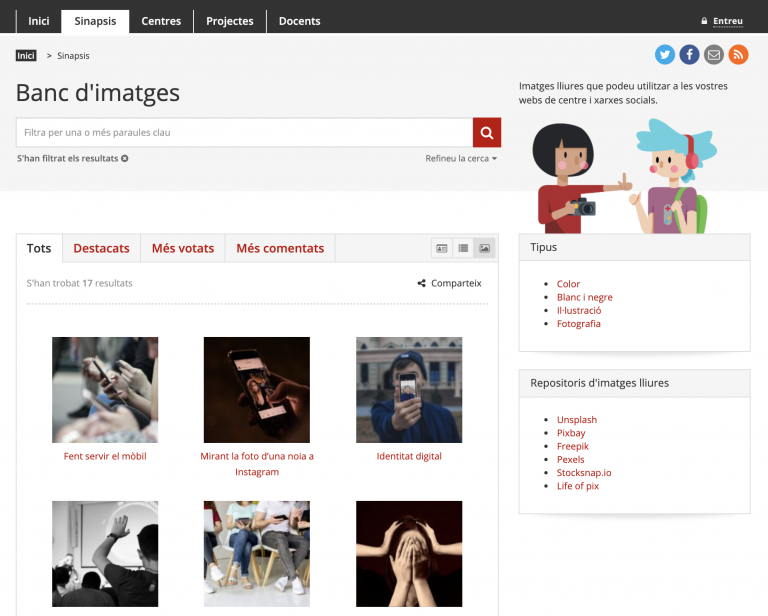This screenshot has width=768, height=616.
Task: Switch to card view layout icon
Action: pos(442,248)
